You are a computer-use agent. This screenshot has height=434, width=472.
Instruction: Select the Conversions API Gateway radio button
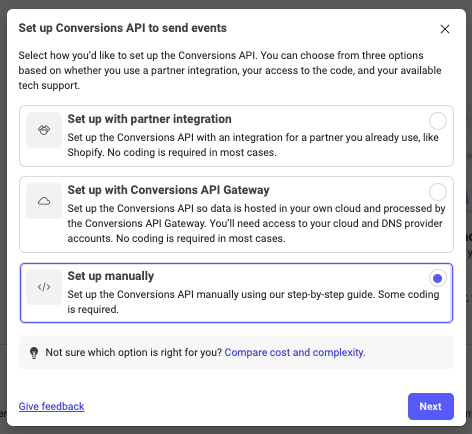[x=437, y=192]
